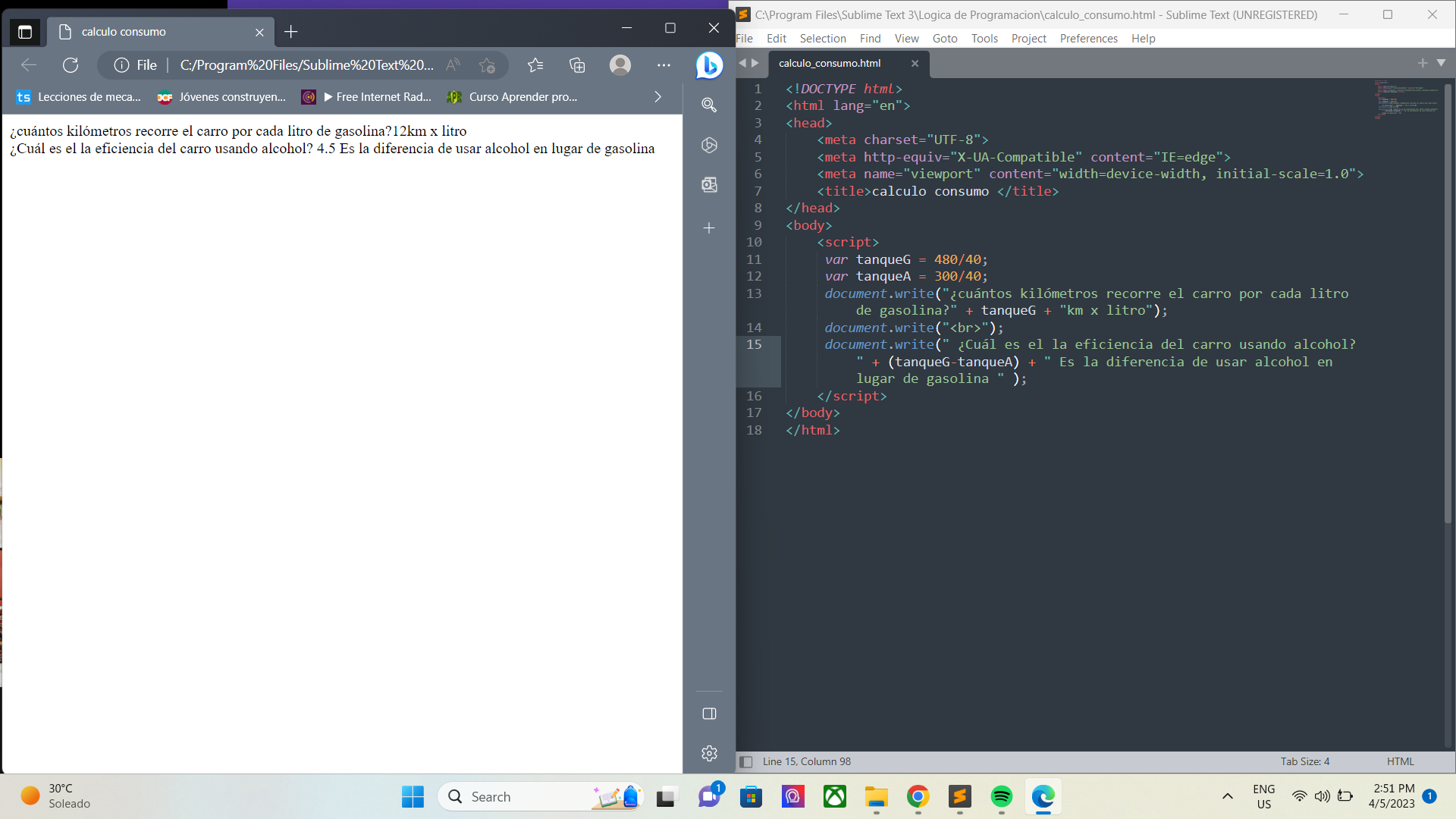Open the Find menu in Sublime Text
The image size is (1456, 819).
pyautogui.click(x=870, y=38)
